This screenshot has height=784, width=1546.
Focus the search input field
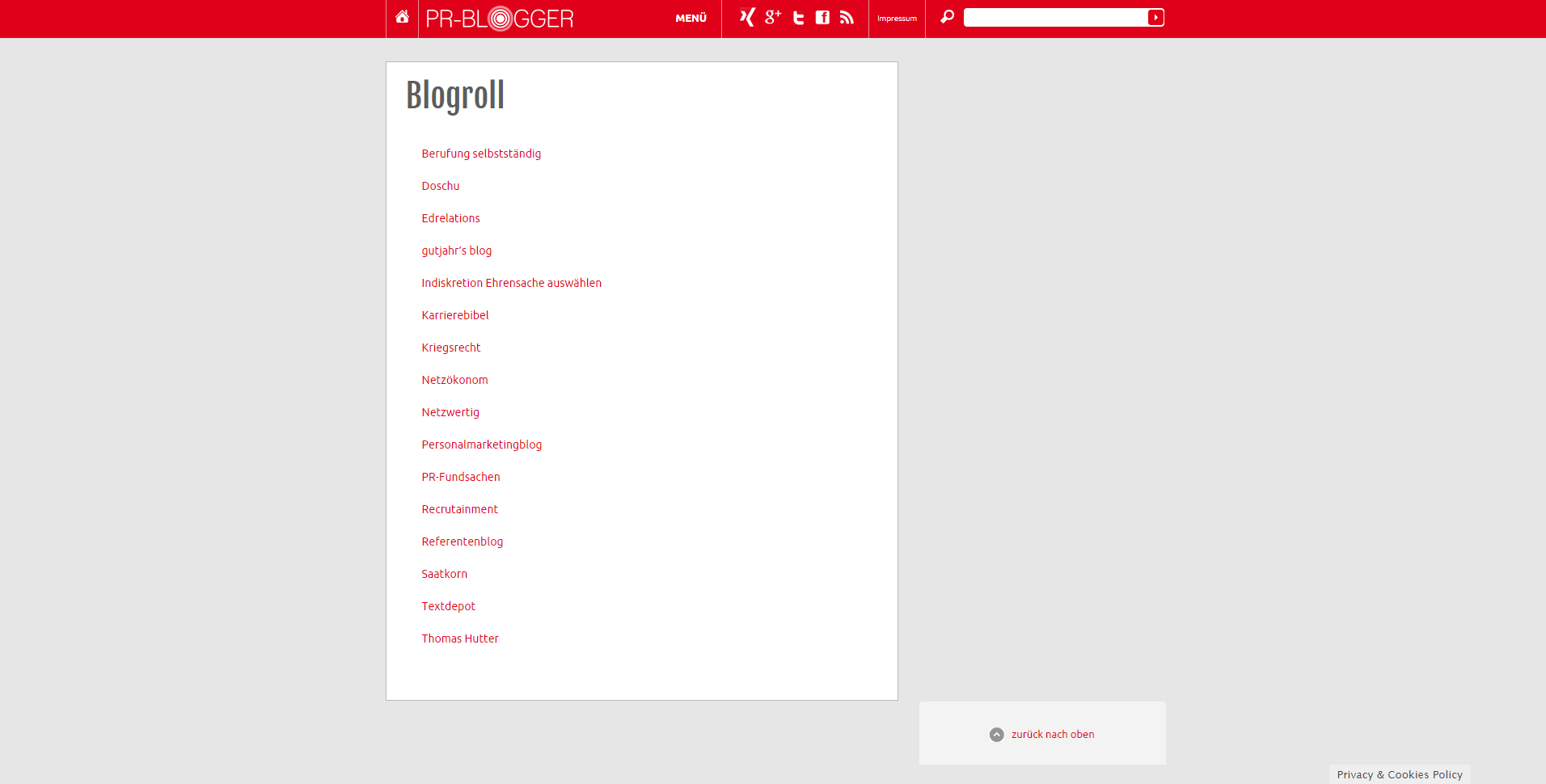coord(1055,18)
